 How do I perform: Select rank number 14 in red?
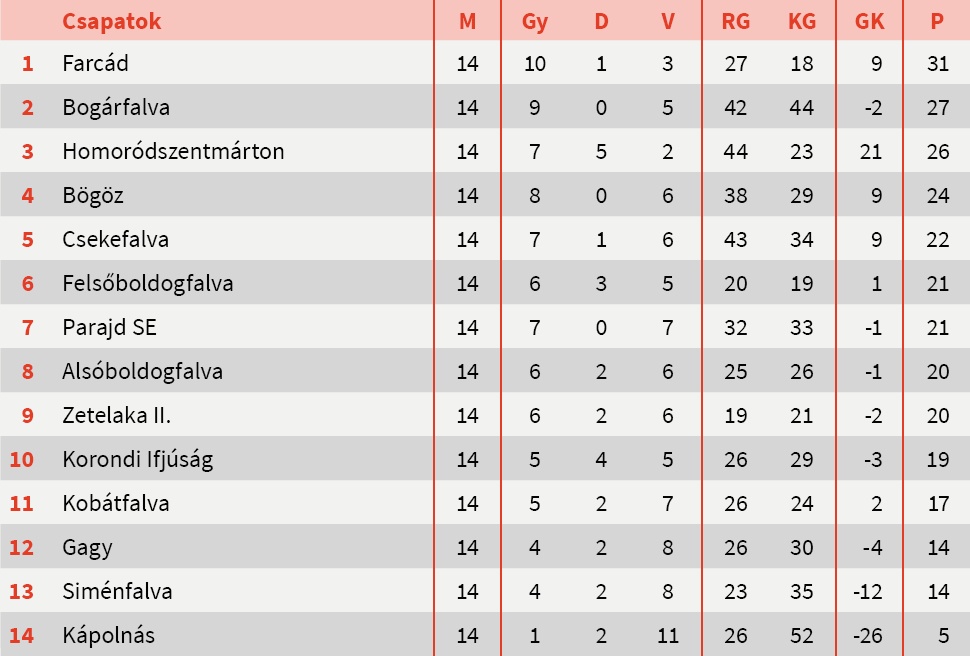click(x=22, y=635)
